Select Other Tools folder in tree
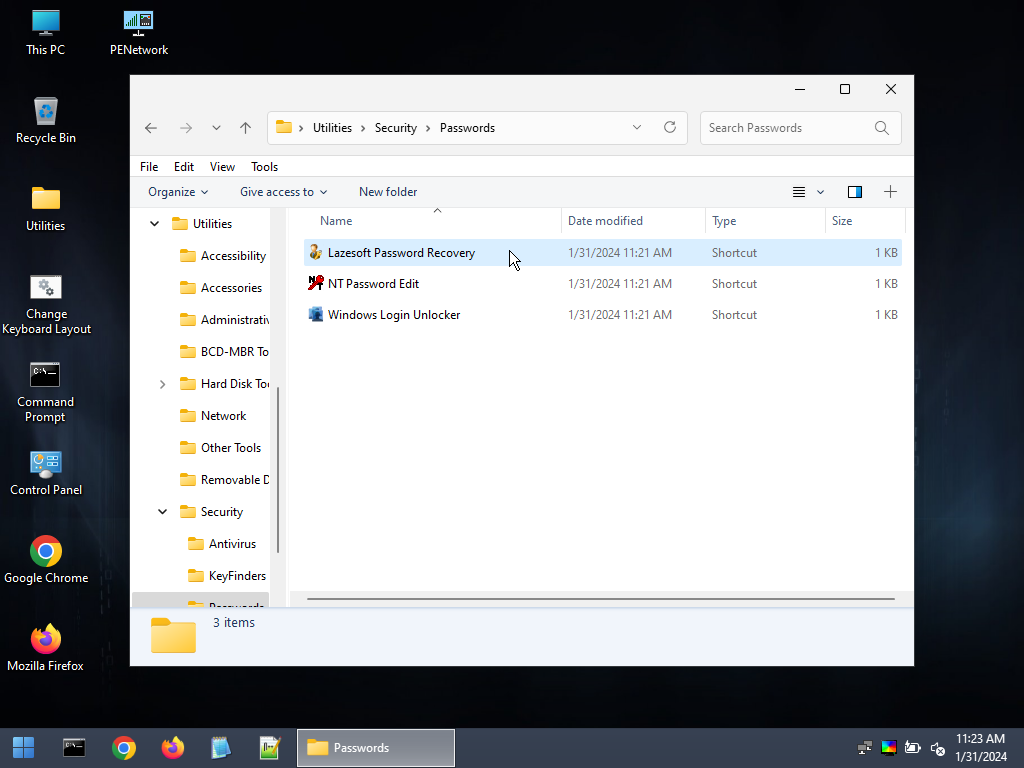This screenshot has width=1024, height=768. point(220,448)
